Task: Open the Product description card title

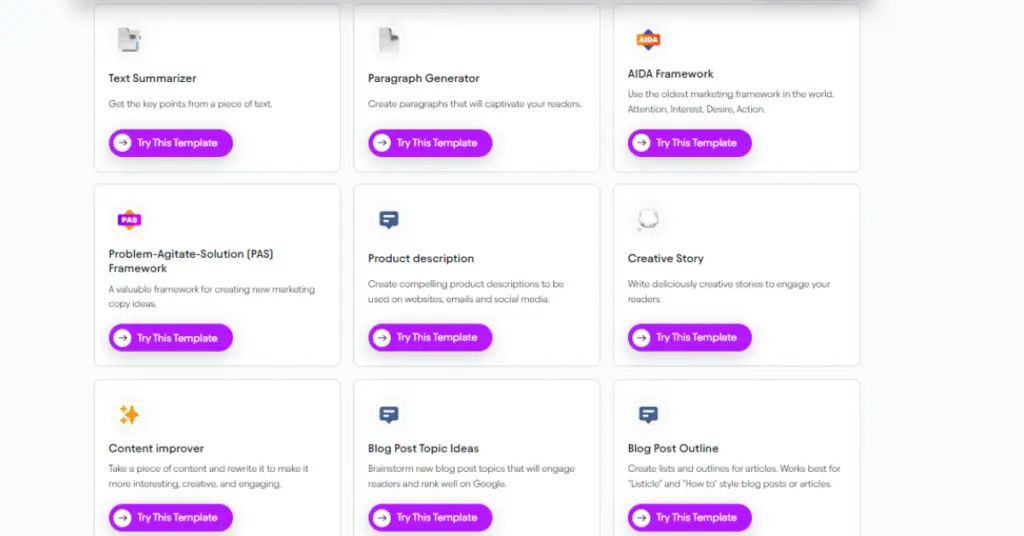Action: [x=421, y=259]
